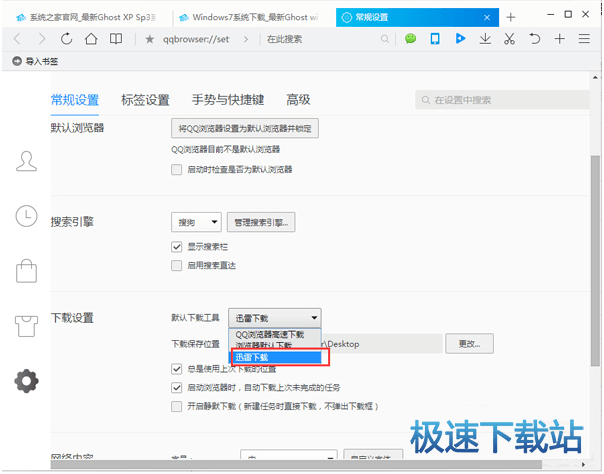
Task: Go forward with the forward arrow
Action: coord(42,39)
